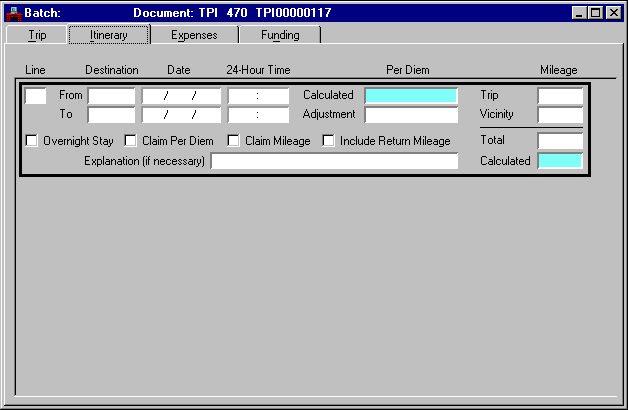Maximize the Batch document window
Screen dimensions: 628x410
click(x=596, y=13)
